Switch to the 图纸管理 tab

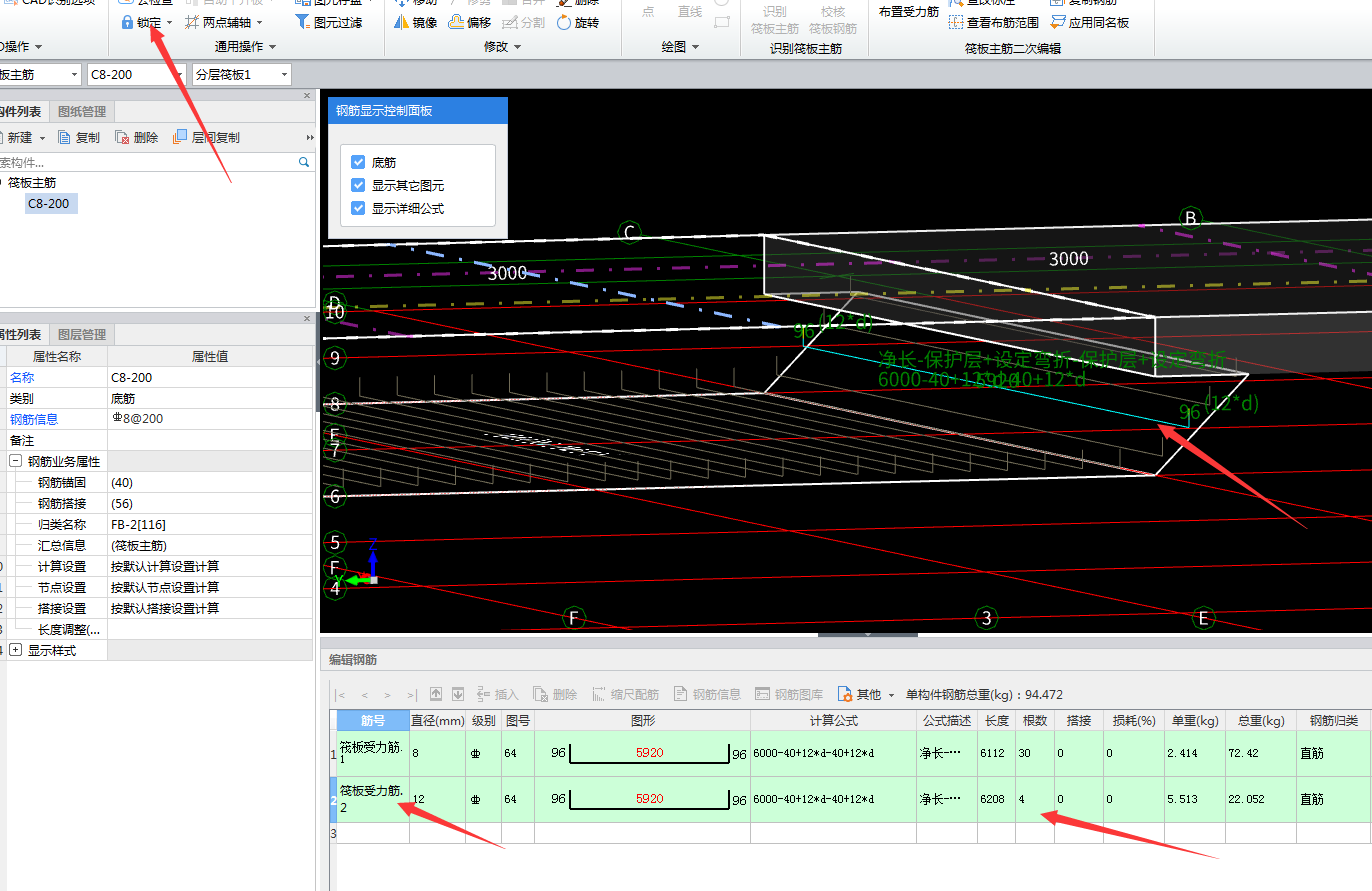[x=82, y=112]
